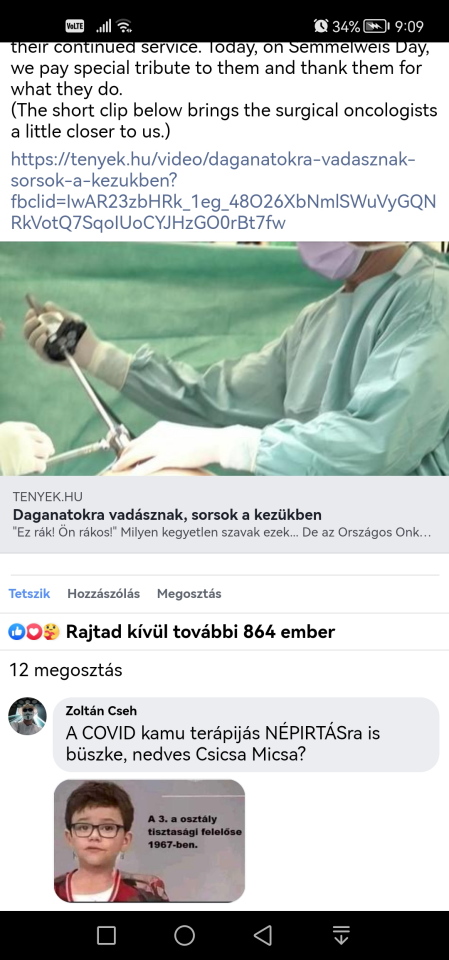Screen dimensions: 449x960
Task: Tap the navigation bar hide arrow icon
Action: point(341,935)
